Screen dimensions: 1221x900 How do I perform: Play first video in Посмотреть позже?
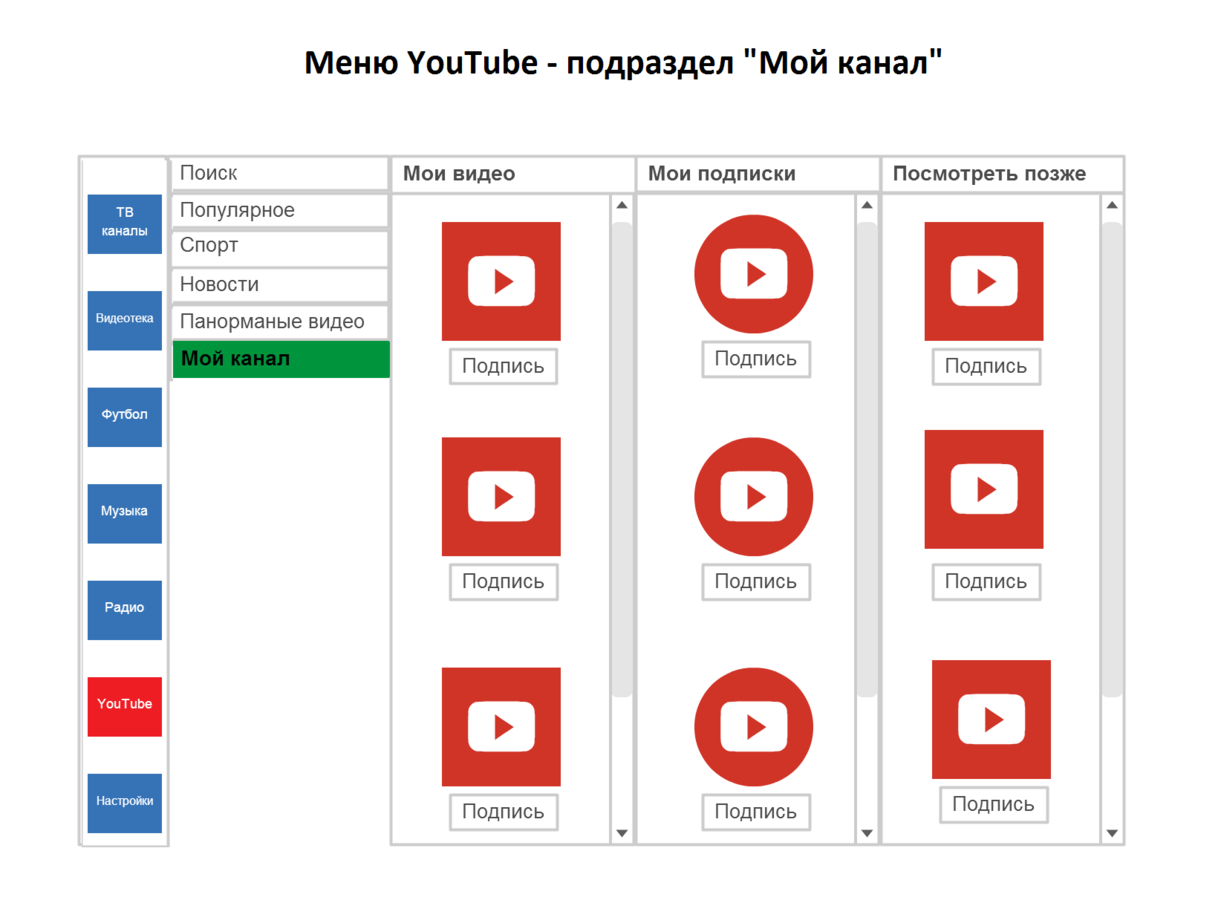[x=984, y=281]
